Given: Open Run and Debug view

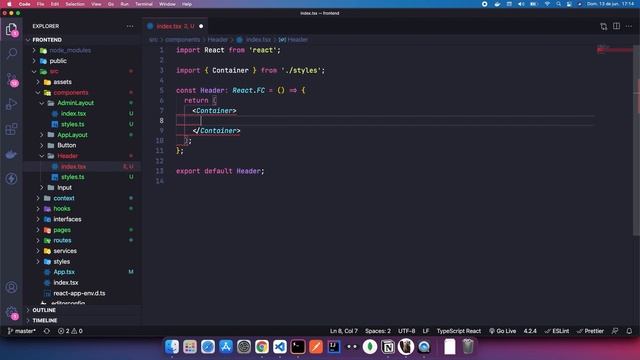Looking at the screenshot, I should pos(11,104).
